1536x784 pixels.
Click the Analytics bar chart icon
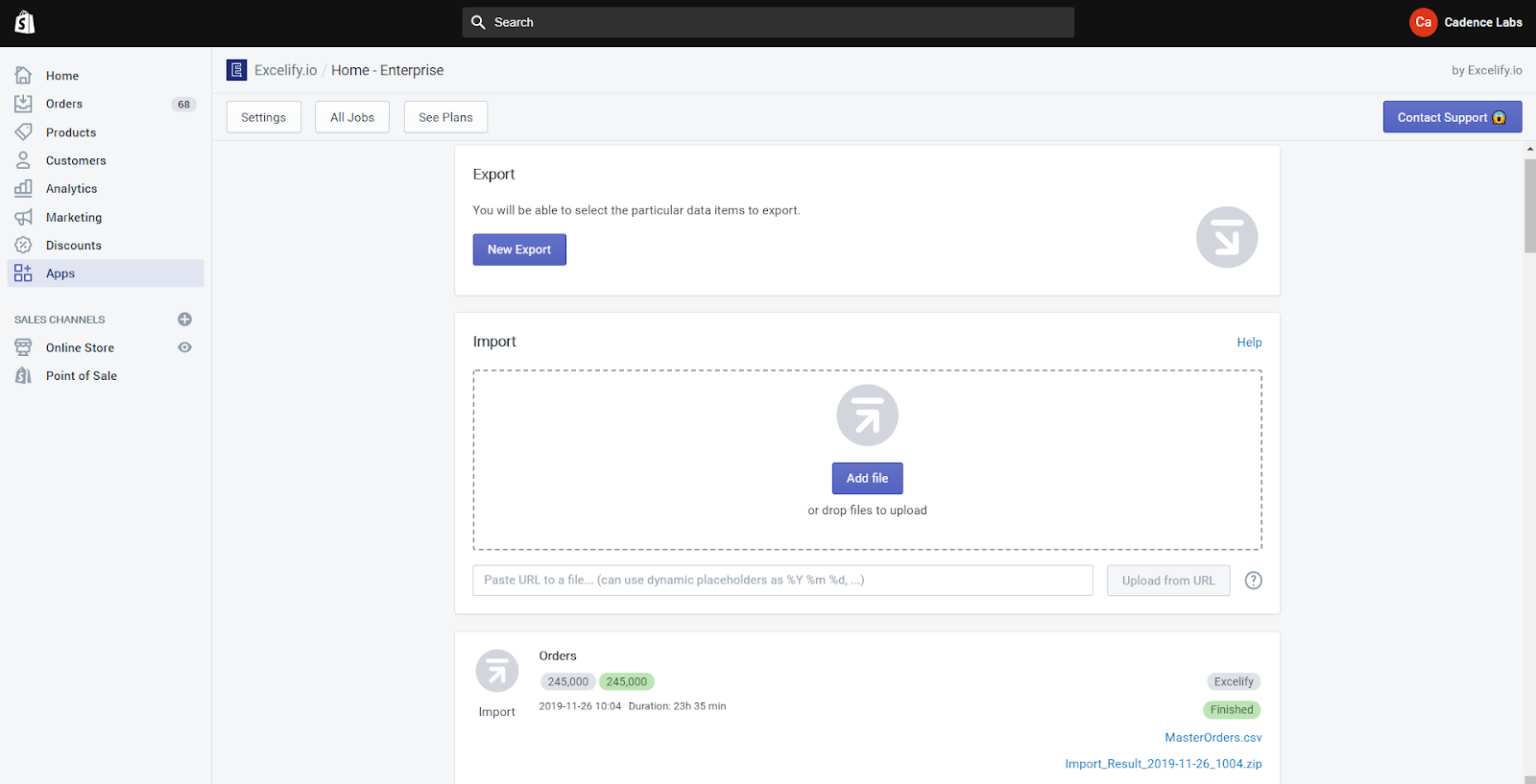[23, 188]
